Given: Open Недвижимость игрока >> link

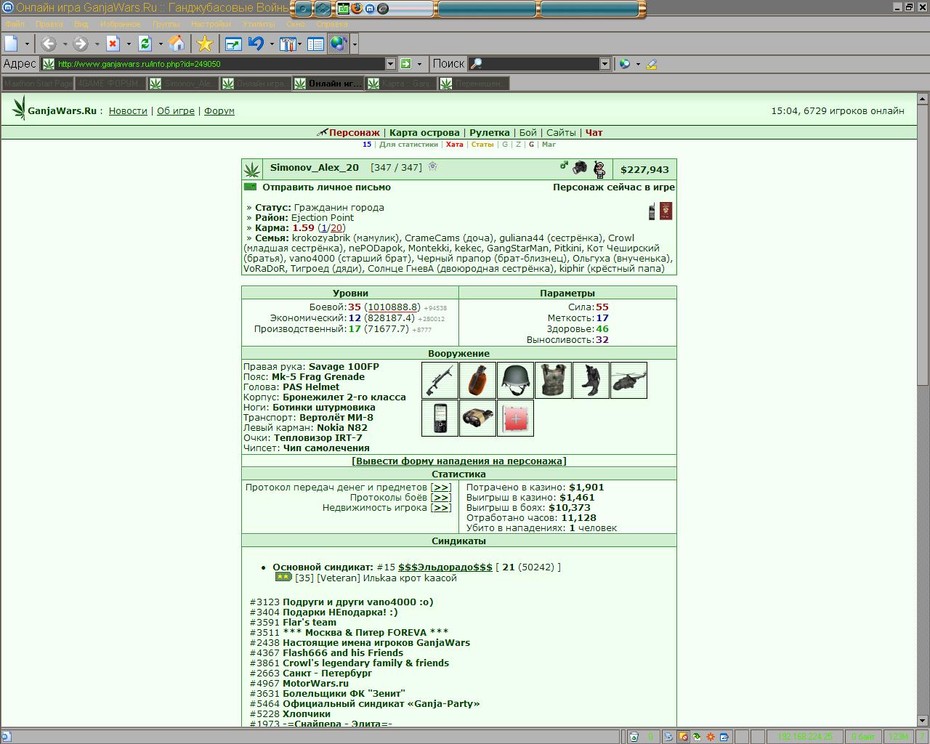Looking at the screenshot, I should [441, 508].
